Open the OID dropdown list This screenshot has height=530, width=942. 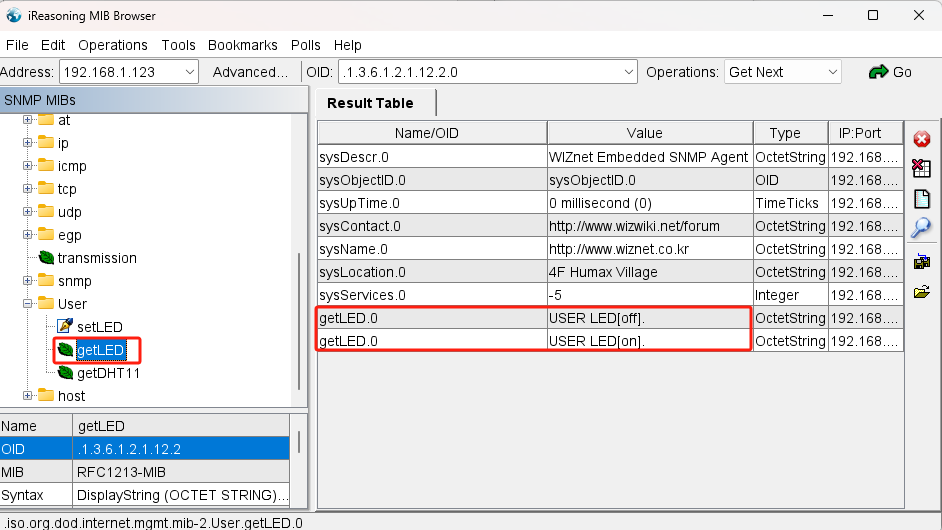(628, 72)
